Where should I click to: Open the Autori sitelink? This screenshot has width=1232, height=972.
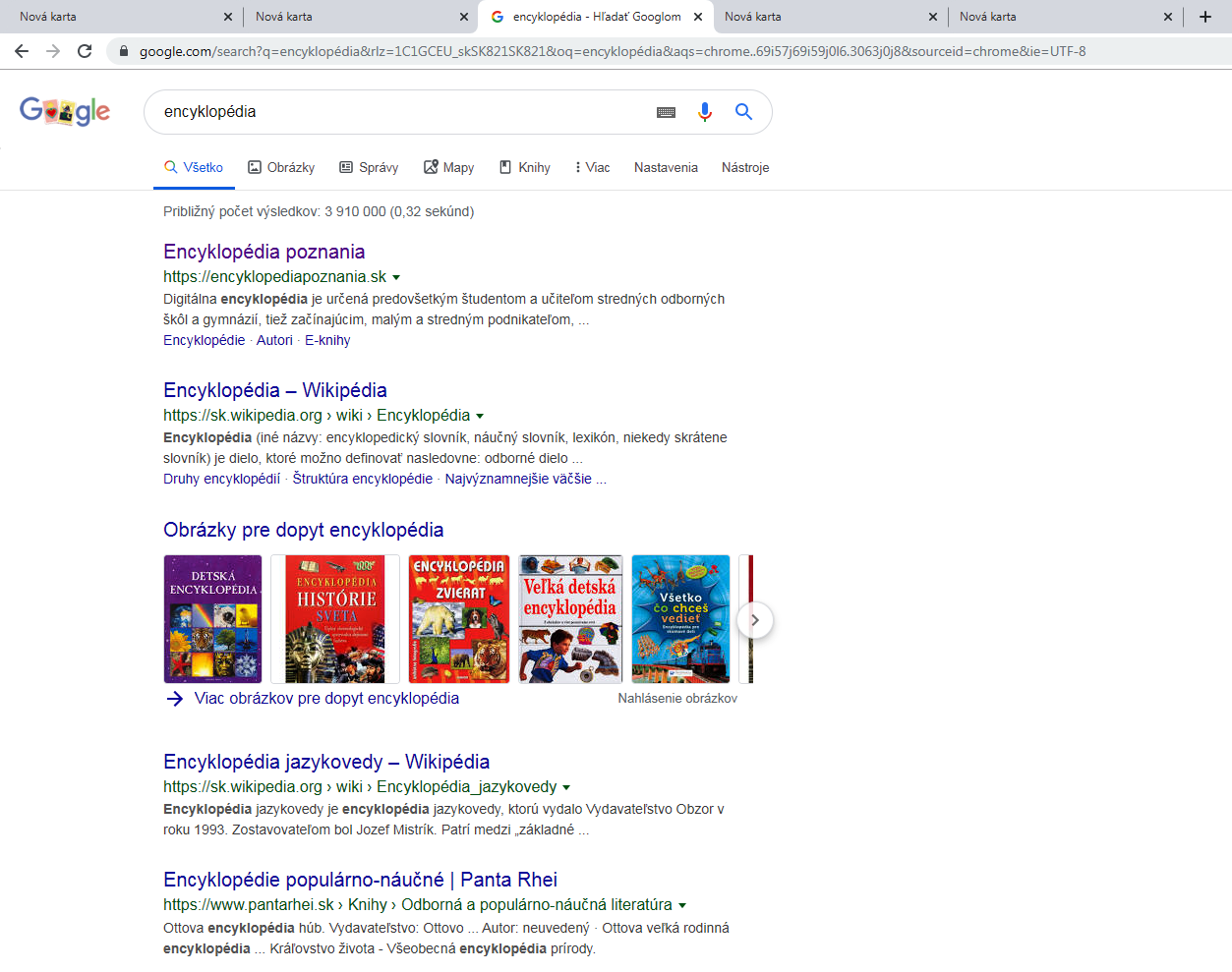coord(274,340)
